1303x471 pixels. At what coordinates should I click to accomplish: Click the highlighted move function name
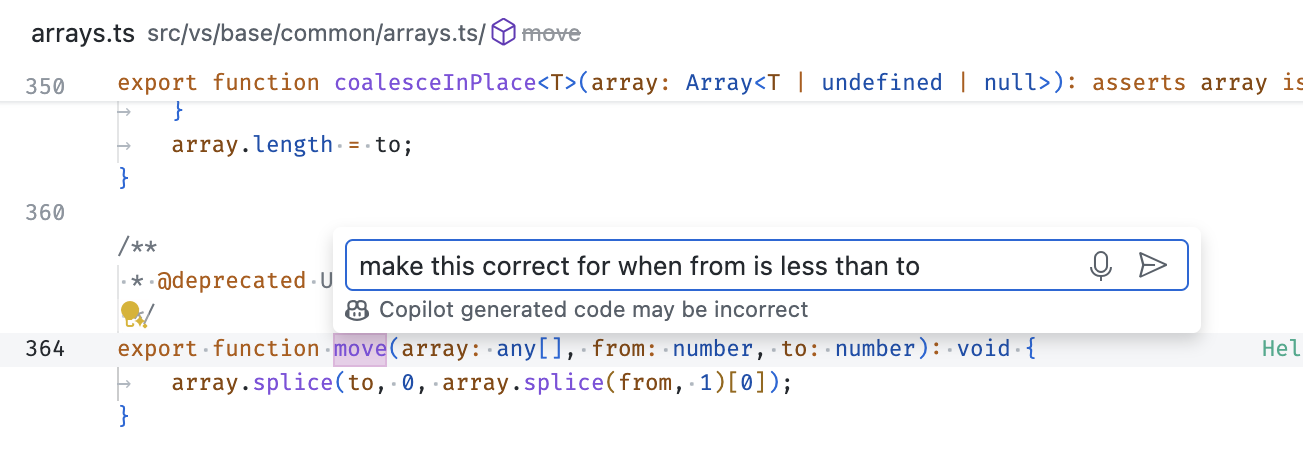[x=360, y=349]
